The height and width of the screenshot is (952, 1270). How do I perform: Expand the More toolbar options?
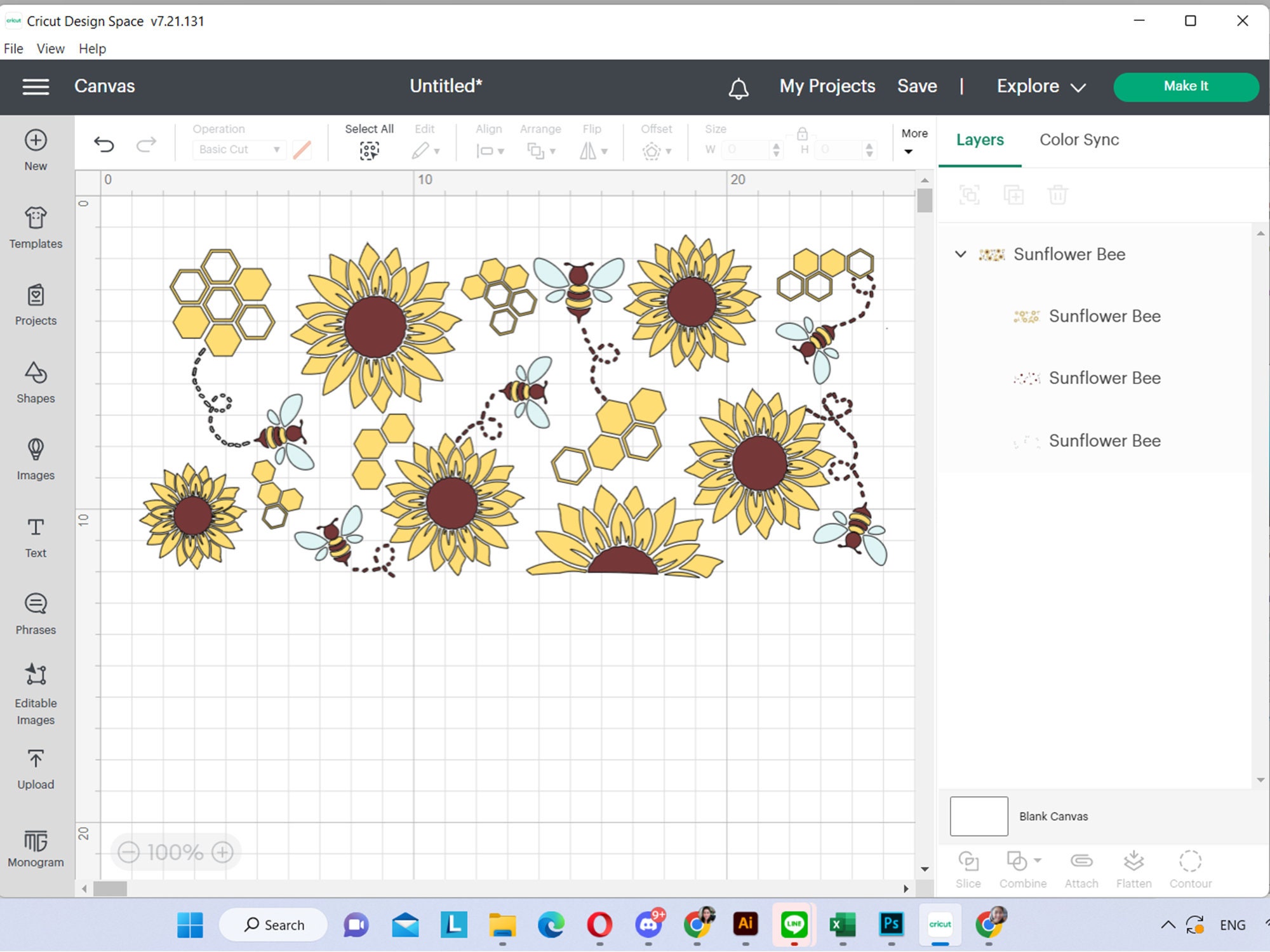[914, 142]
